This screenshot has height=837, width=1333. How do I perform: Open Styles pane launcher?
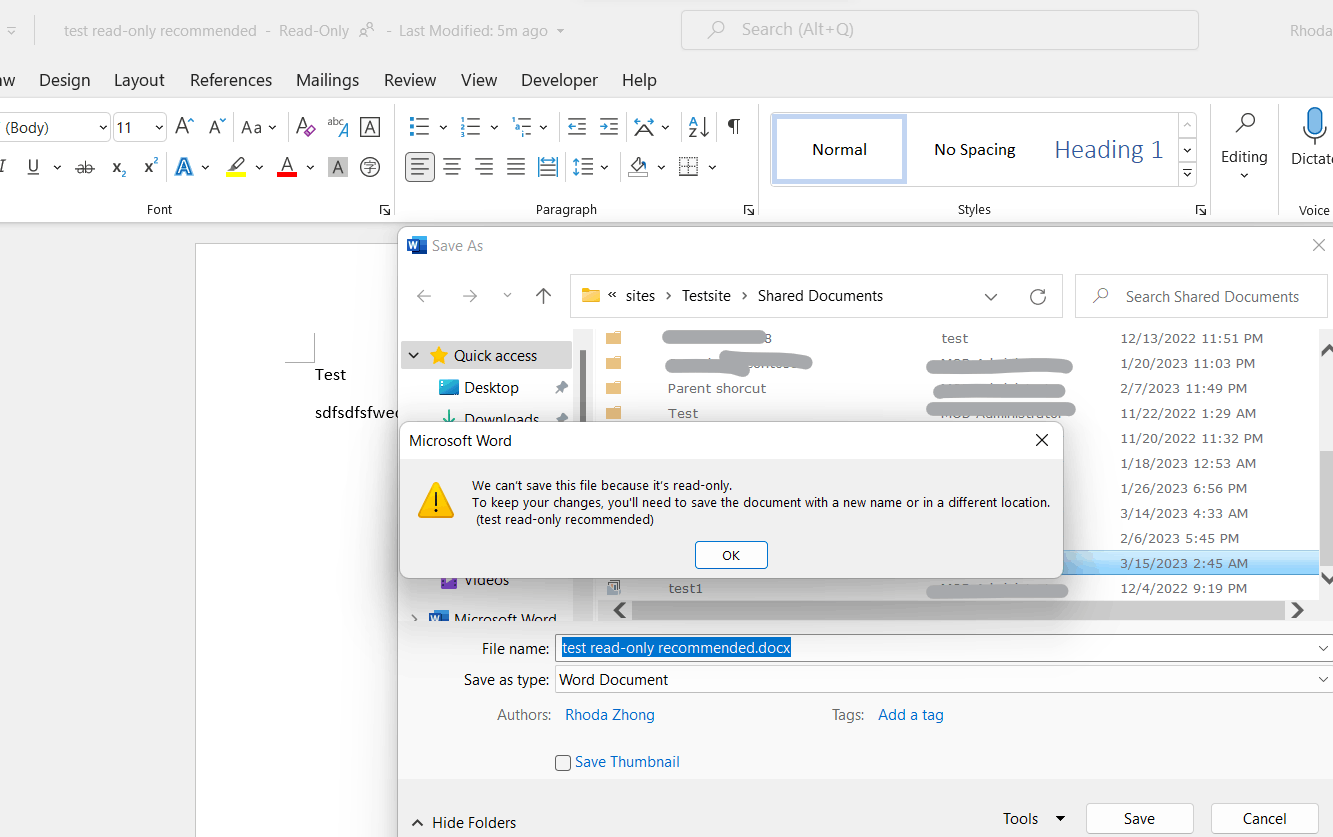click(x=1201, y=210)
